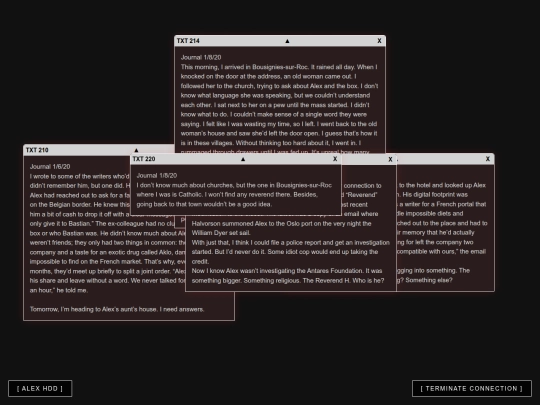Collapse the TXT 220 window with triangle

coord(243,159)
